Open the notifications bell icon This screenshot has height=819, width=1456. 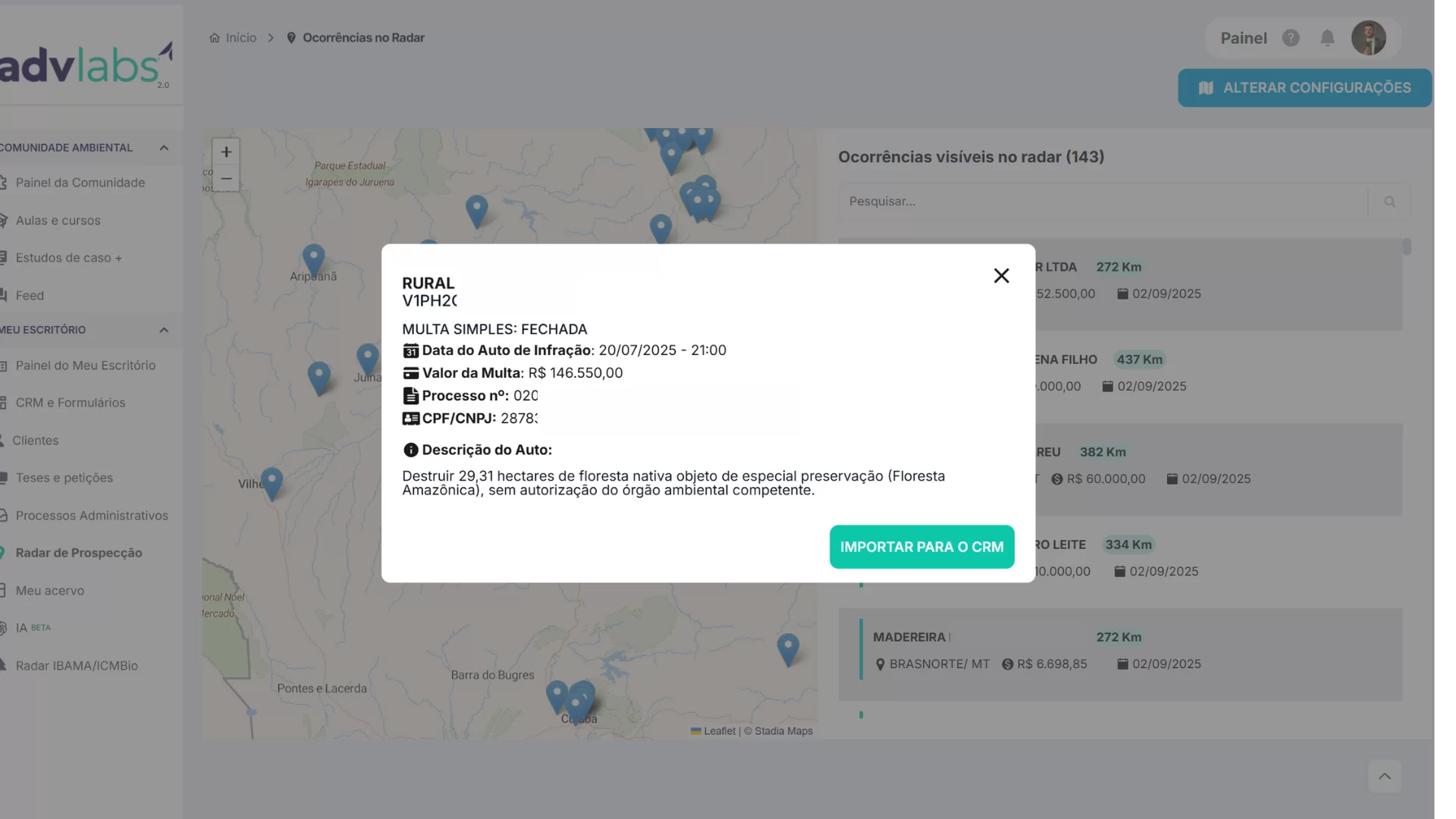click(x=1327, y=38)
